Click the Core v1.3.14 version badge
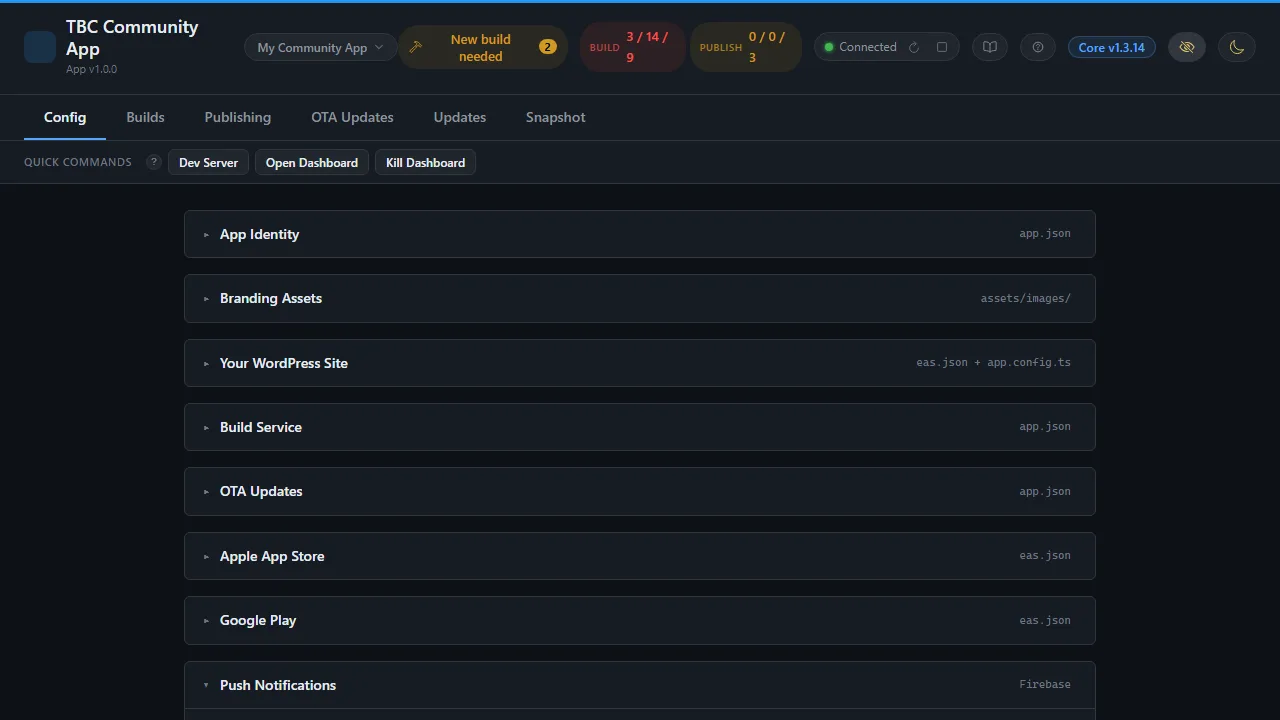The width and height of the screenshot is (1280, 720). pos(1111,47)
